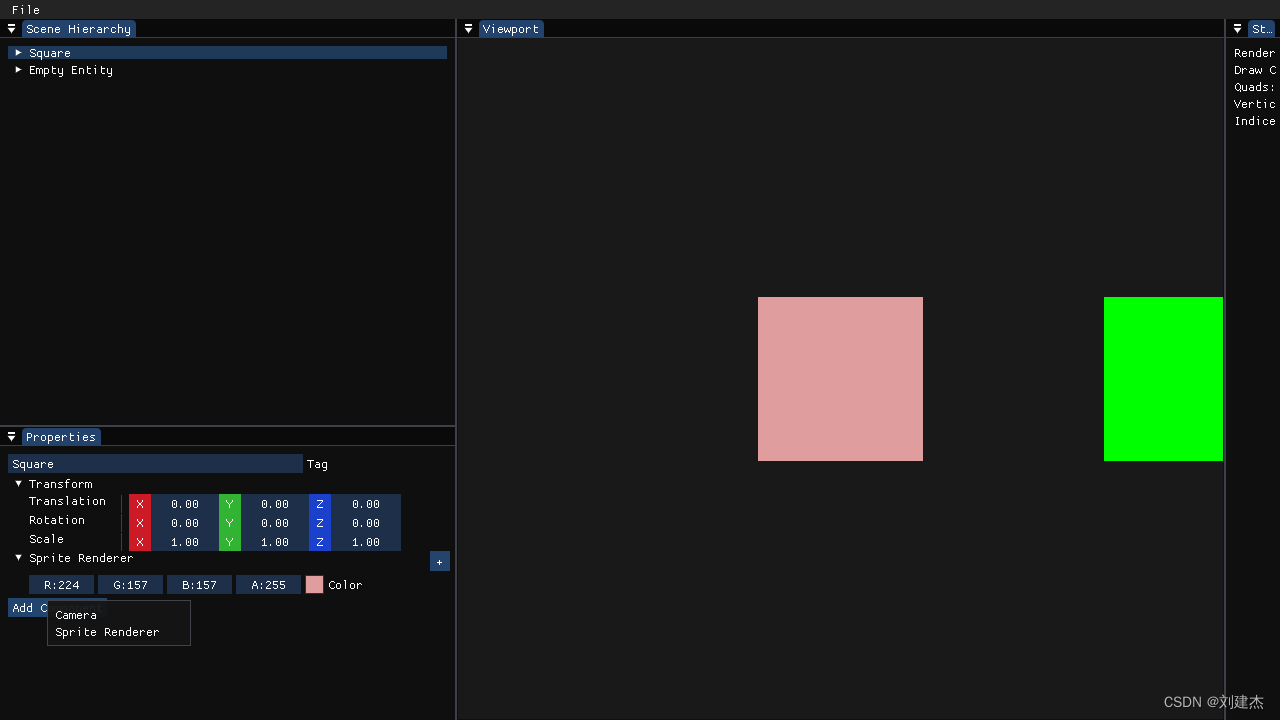Open the File menu
Screen dimensions: 1280x720
point(26,9)
